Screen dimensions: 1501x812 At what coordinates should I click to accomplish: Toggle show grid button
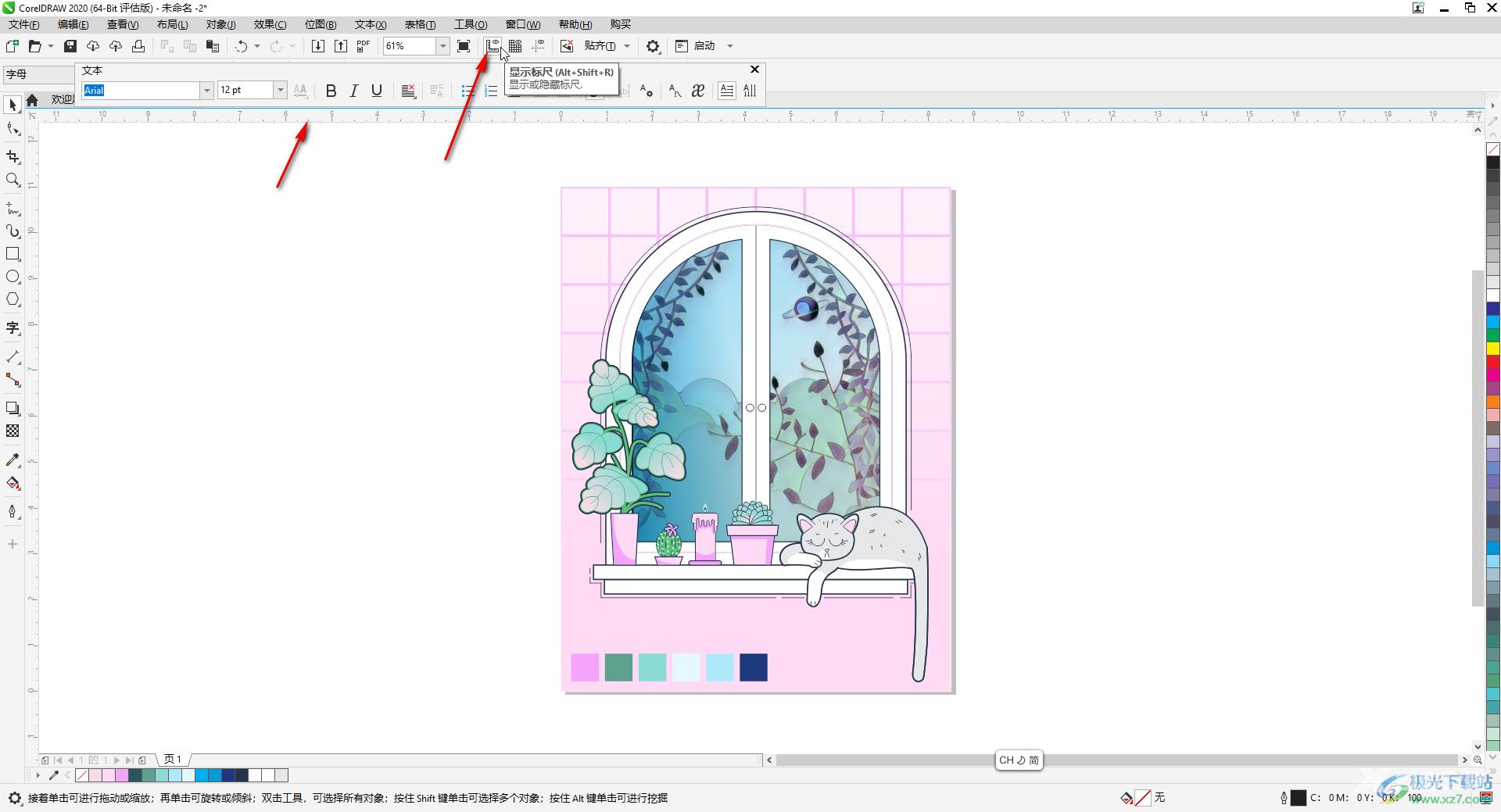515,46
